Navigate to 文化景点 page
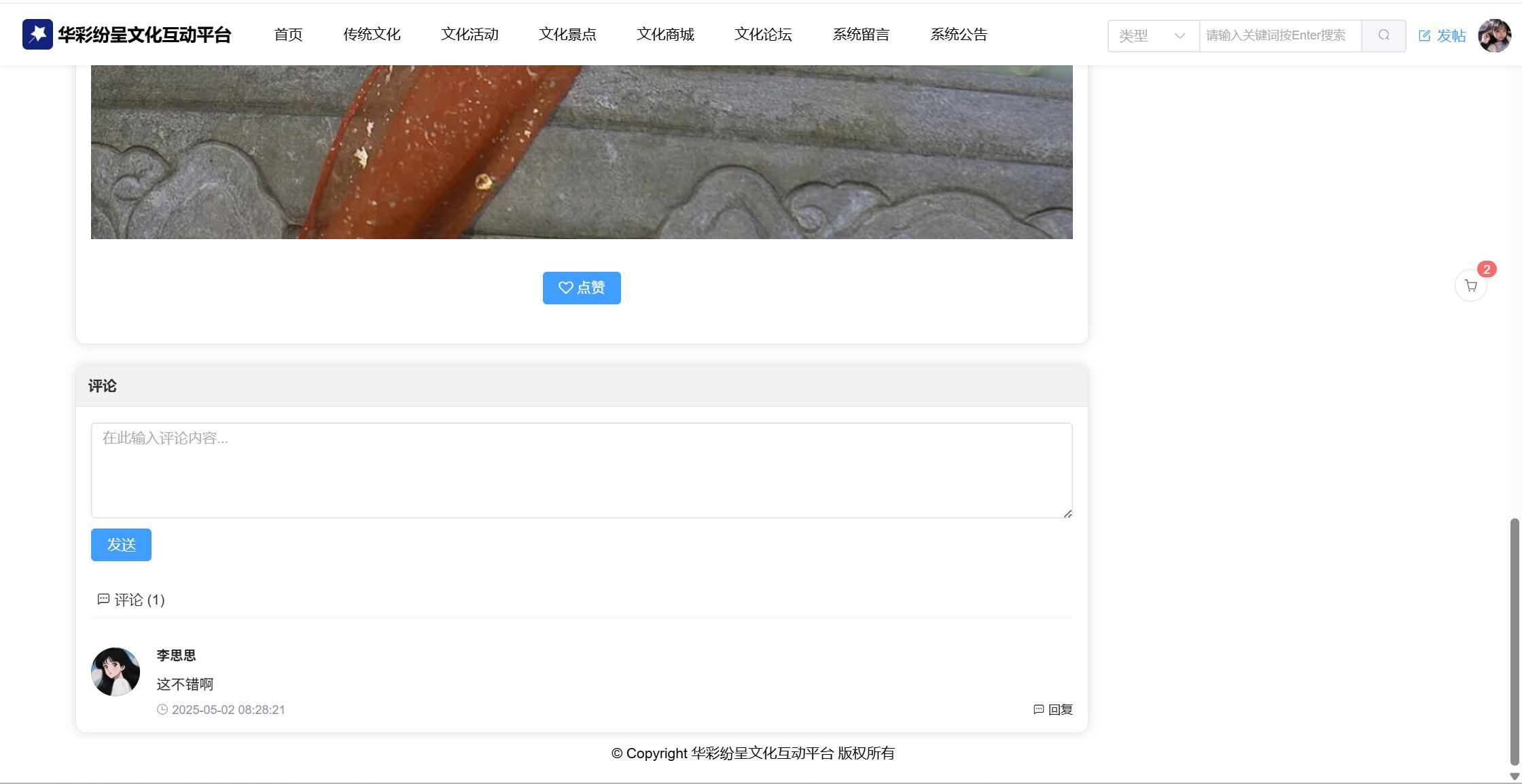 click(567, 34)
